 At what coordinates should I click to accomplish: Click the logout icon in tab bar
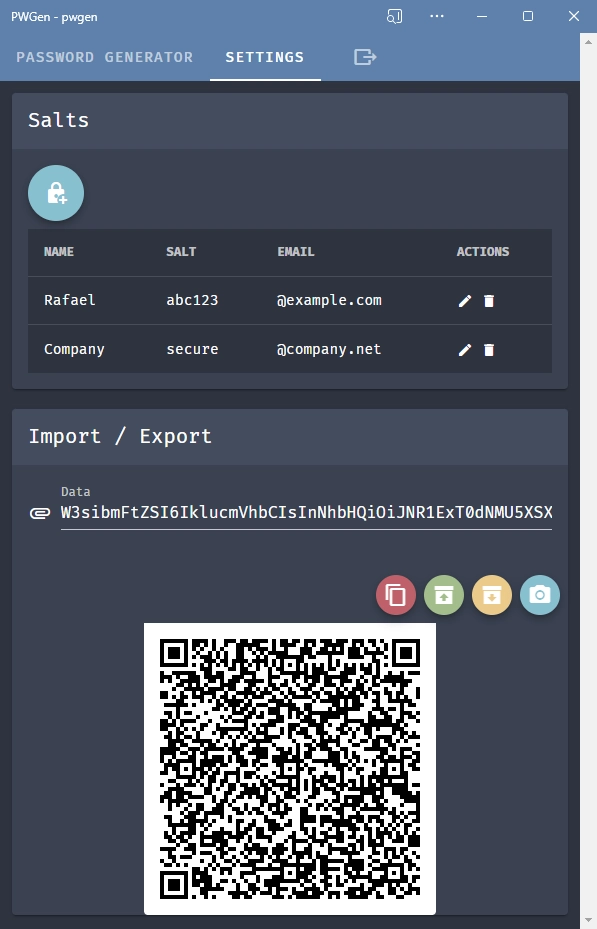tap(365, 57)
